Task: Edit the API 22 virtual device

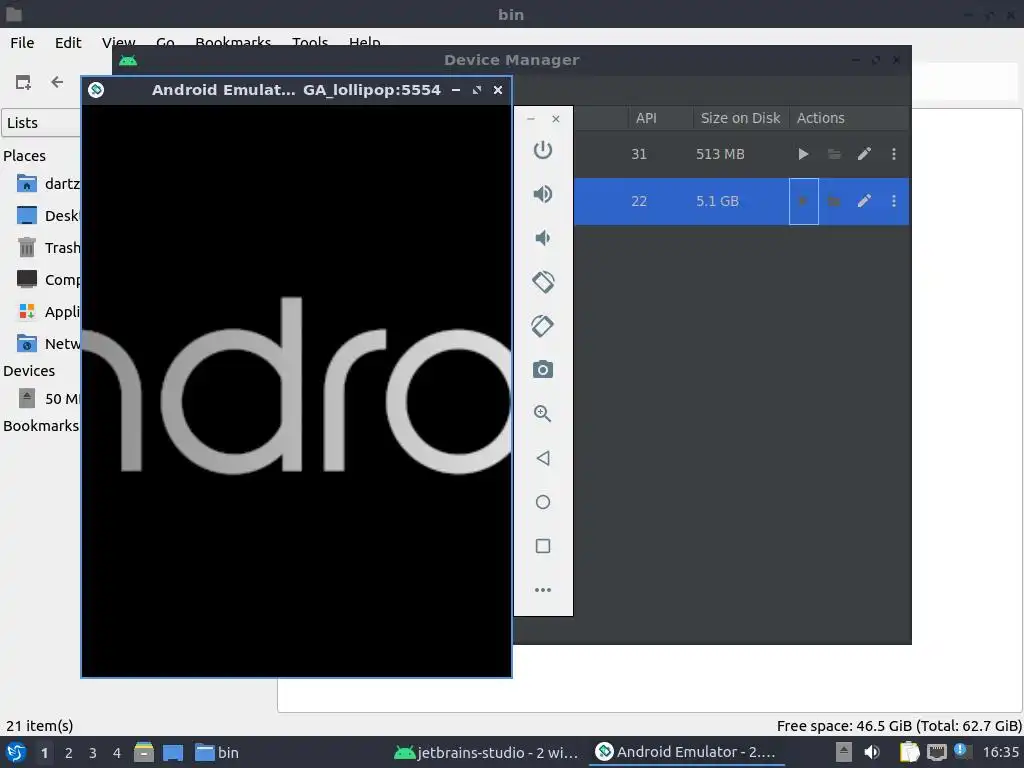Action: (864, 201)
